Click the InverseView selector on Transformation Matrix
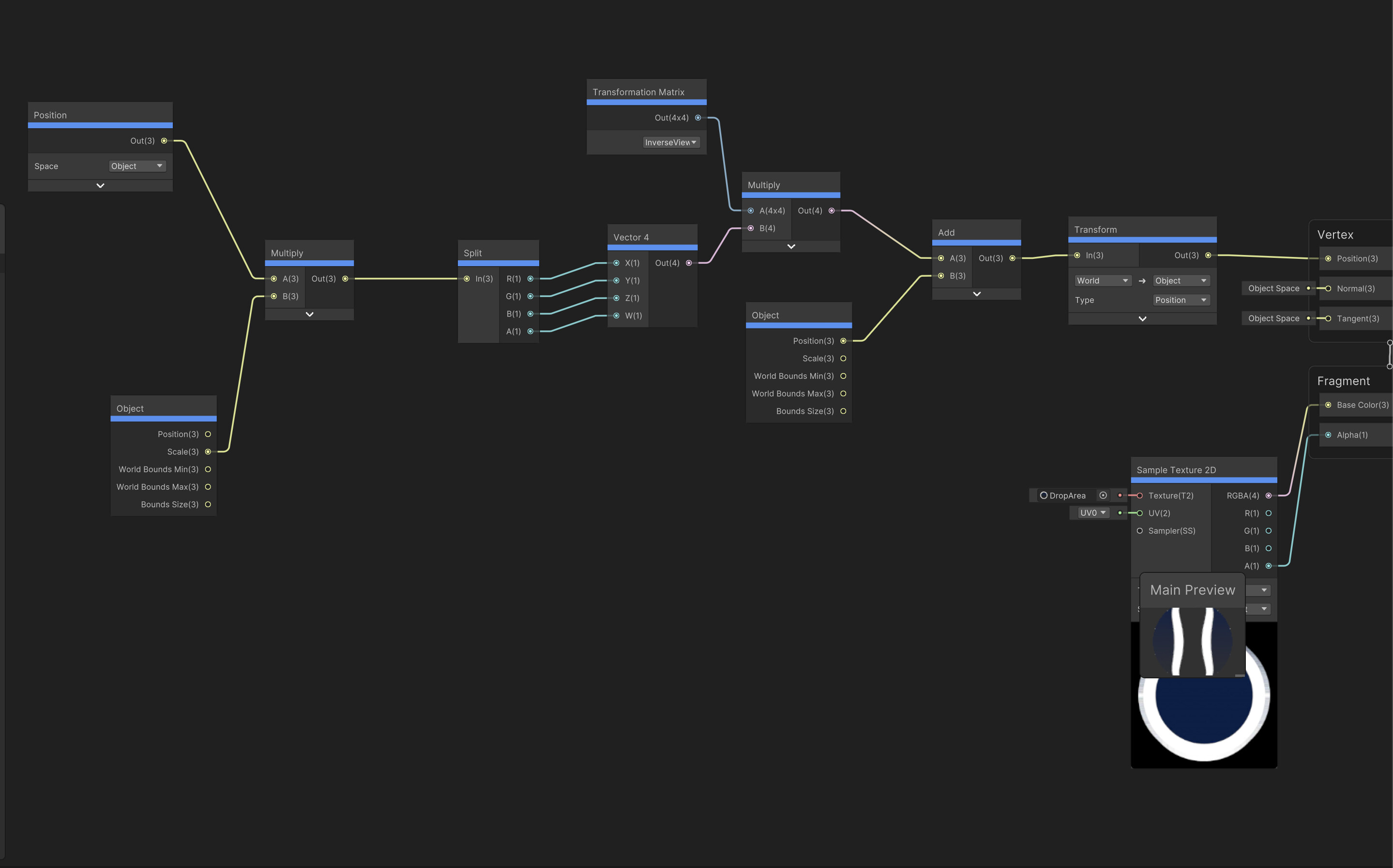The height and width of the screenshot is (868, 1393). pyautogui.click(x=671, y=142)
